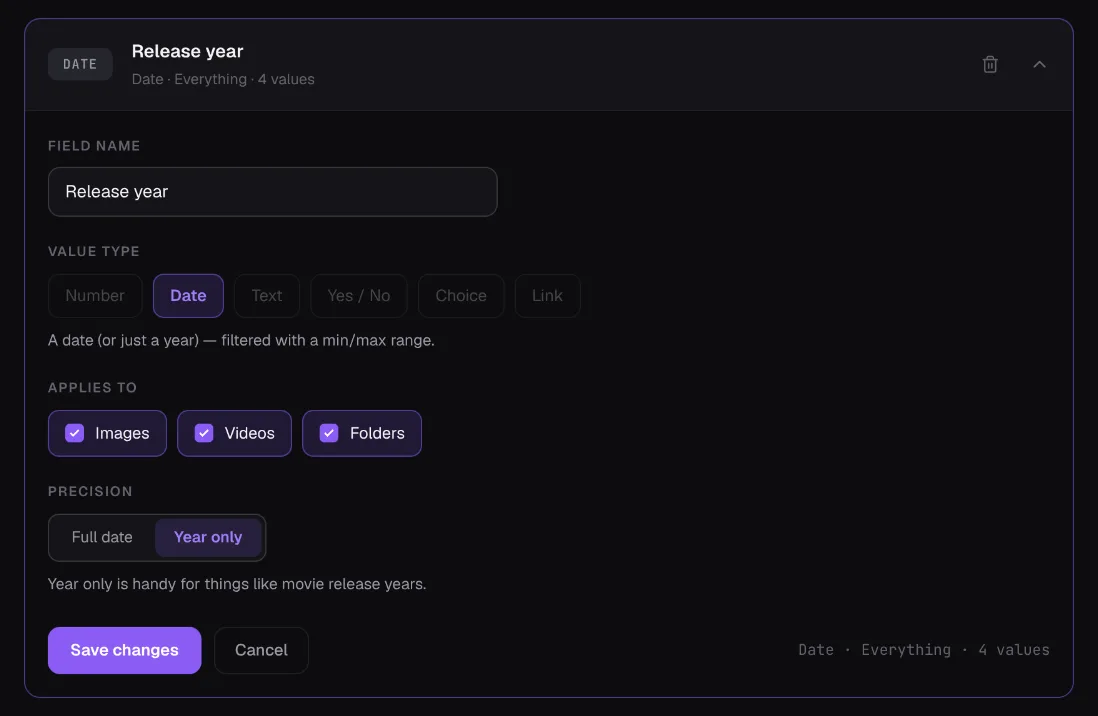Set value type to Link
Viewport: 1098px width, 716px height.
pos(547,296)
